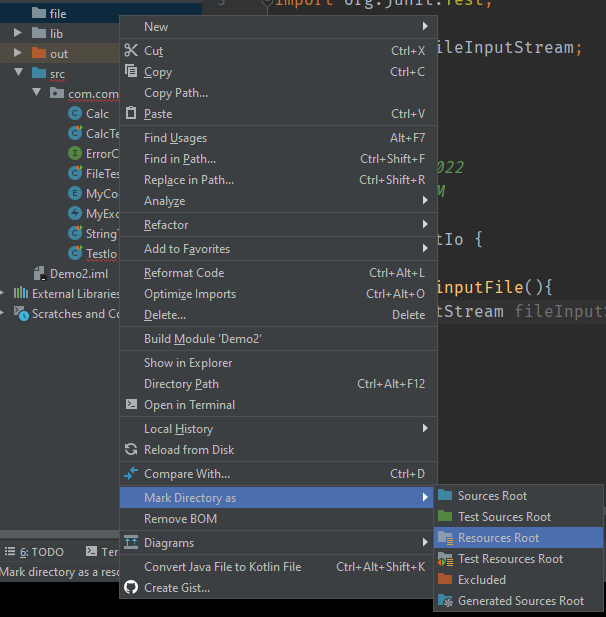Expand the out folder arrow
Viewport: 606px width, 617px height.
pos(18,52)
